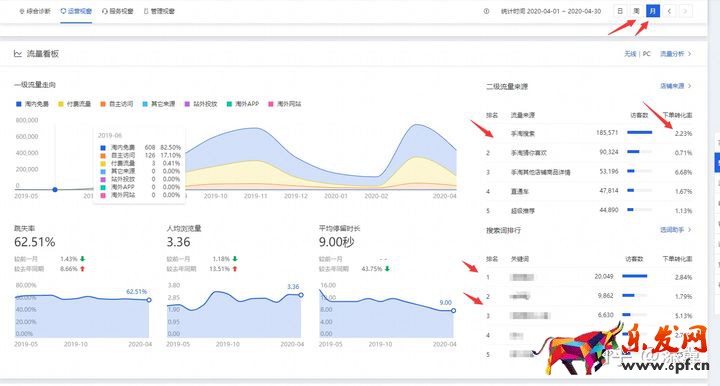This screenshot has height=386, width=720.
Task: Toggle the green 海外APP legend item
Action: [242, 104]
